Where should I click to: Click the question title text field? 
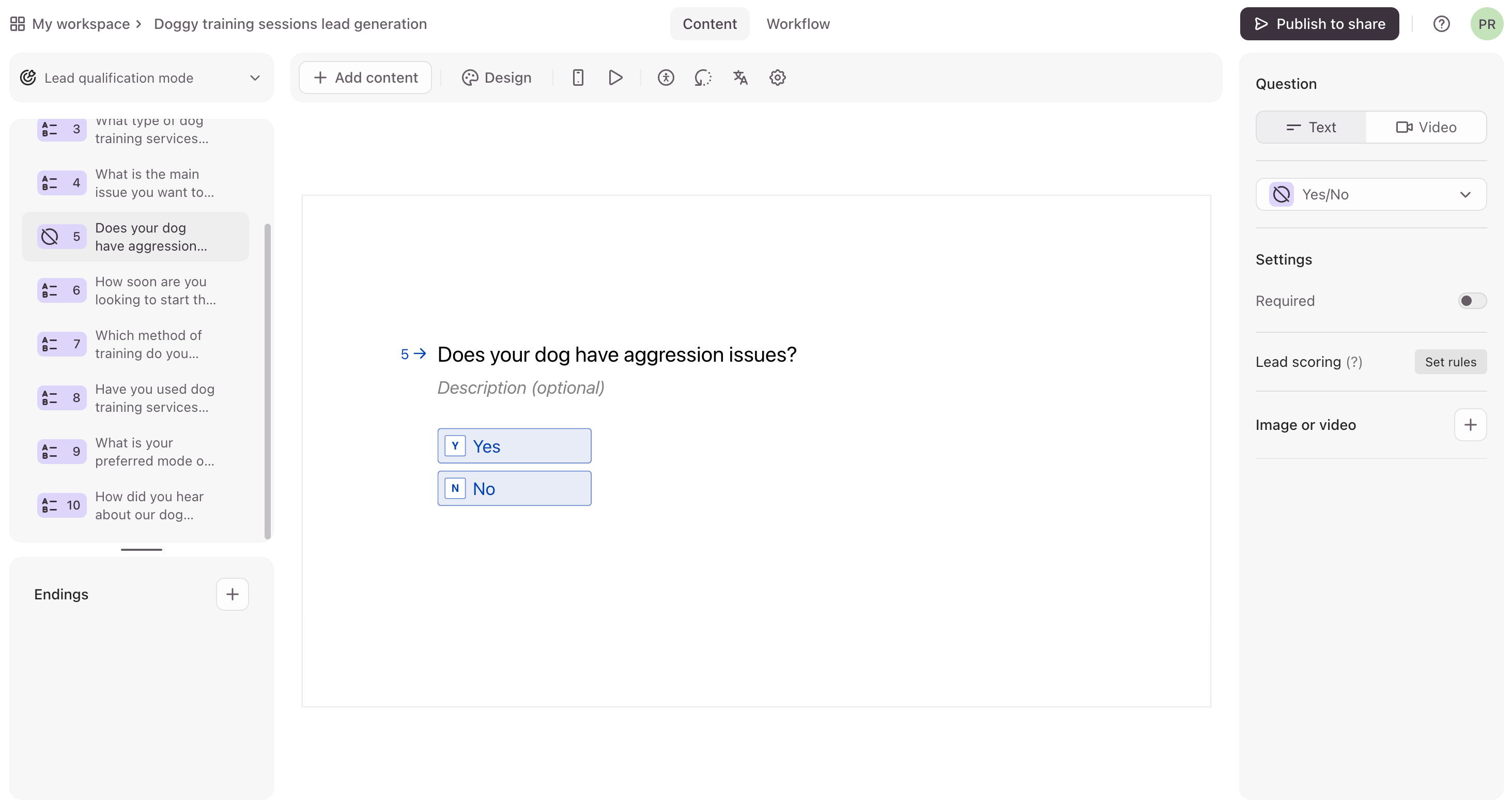617,354
